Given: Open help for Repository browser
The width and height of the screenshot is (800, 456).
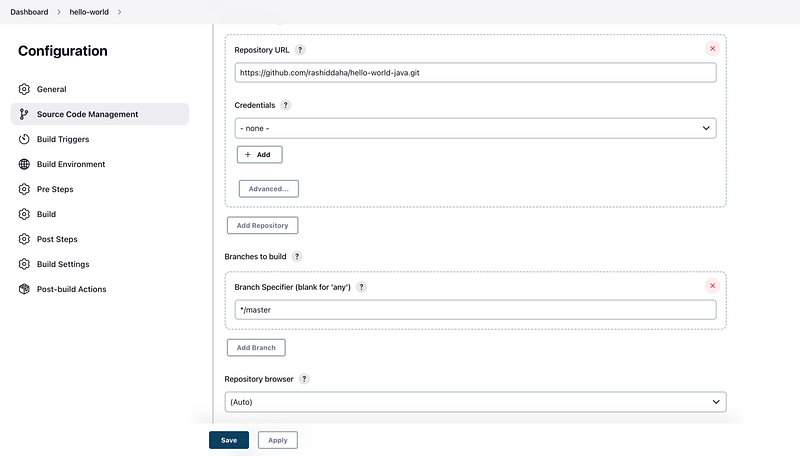Looking at the screenshot, I should [x=304, y=379].
